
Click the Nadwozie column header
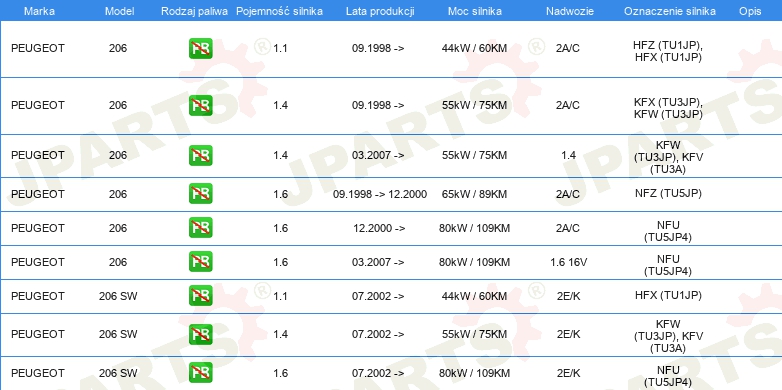coord(569,11)
